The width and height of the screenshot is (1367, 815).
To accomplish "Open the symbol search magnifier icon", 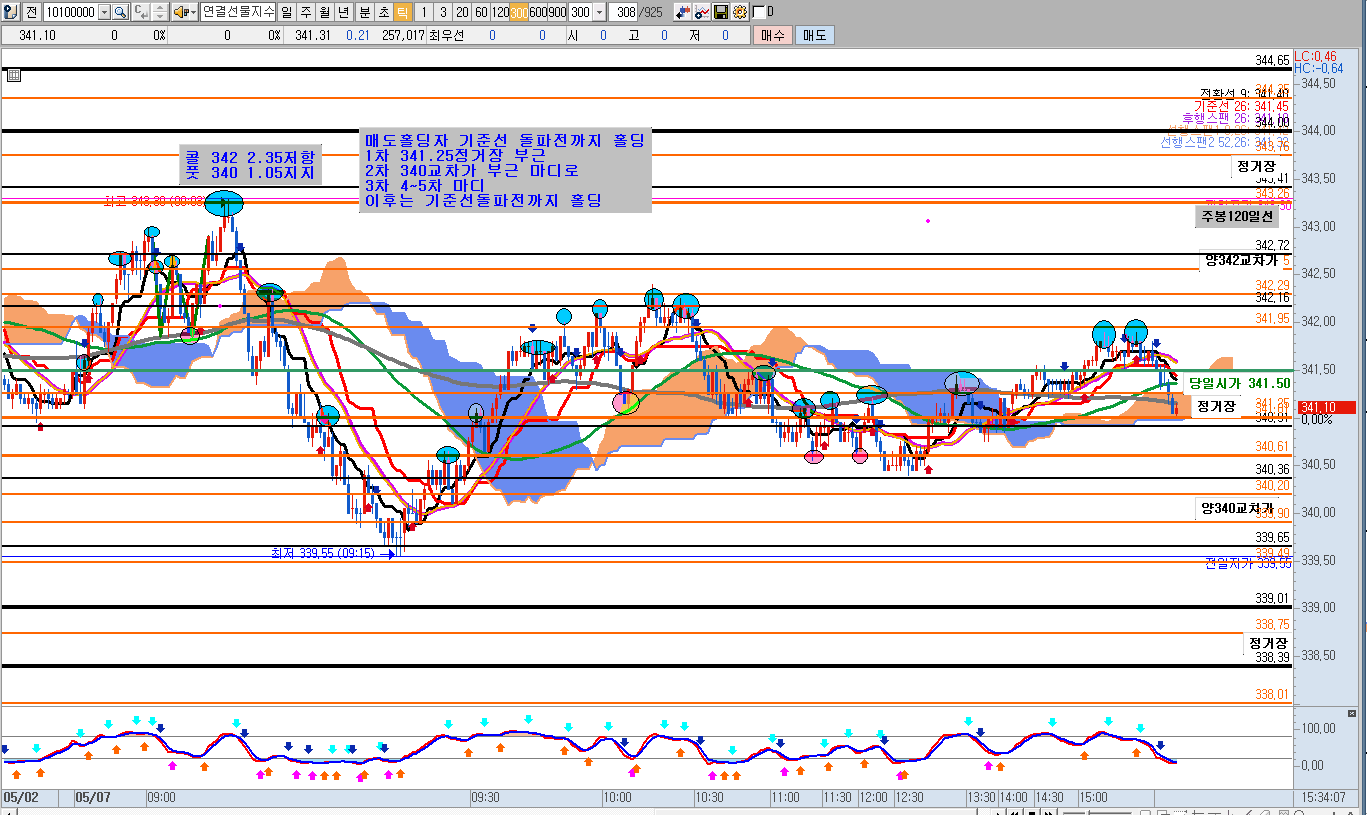I will coord(120,12).
